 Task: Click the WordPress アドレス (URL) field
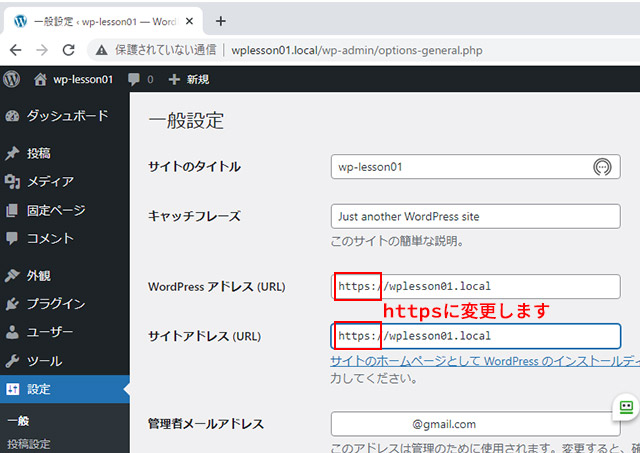(x=476, y=286)
